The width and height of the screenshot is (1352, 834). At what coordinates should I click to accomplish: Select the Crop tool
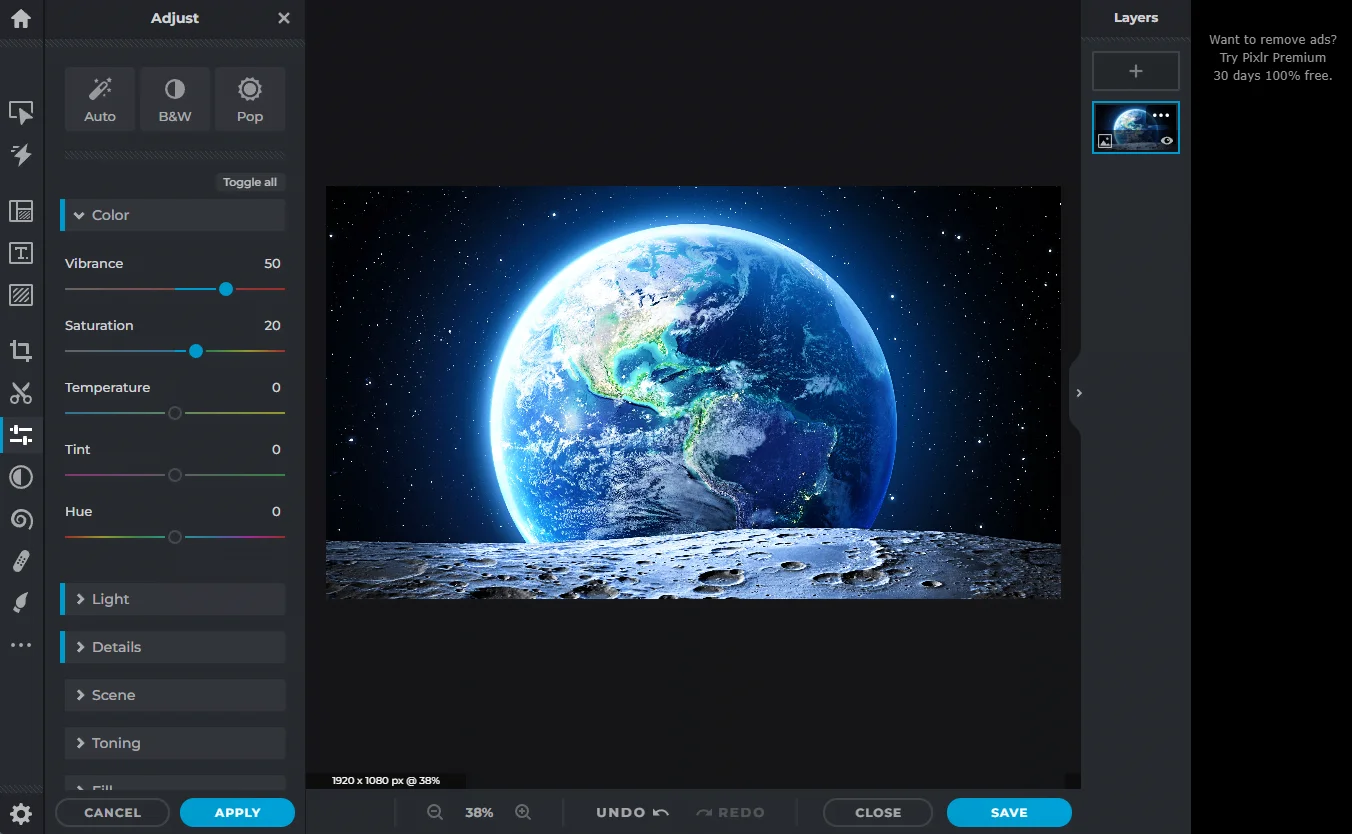click(x=21, y=351)
